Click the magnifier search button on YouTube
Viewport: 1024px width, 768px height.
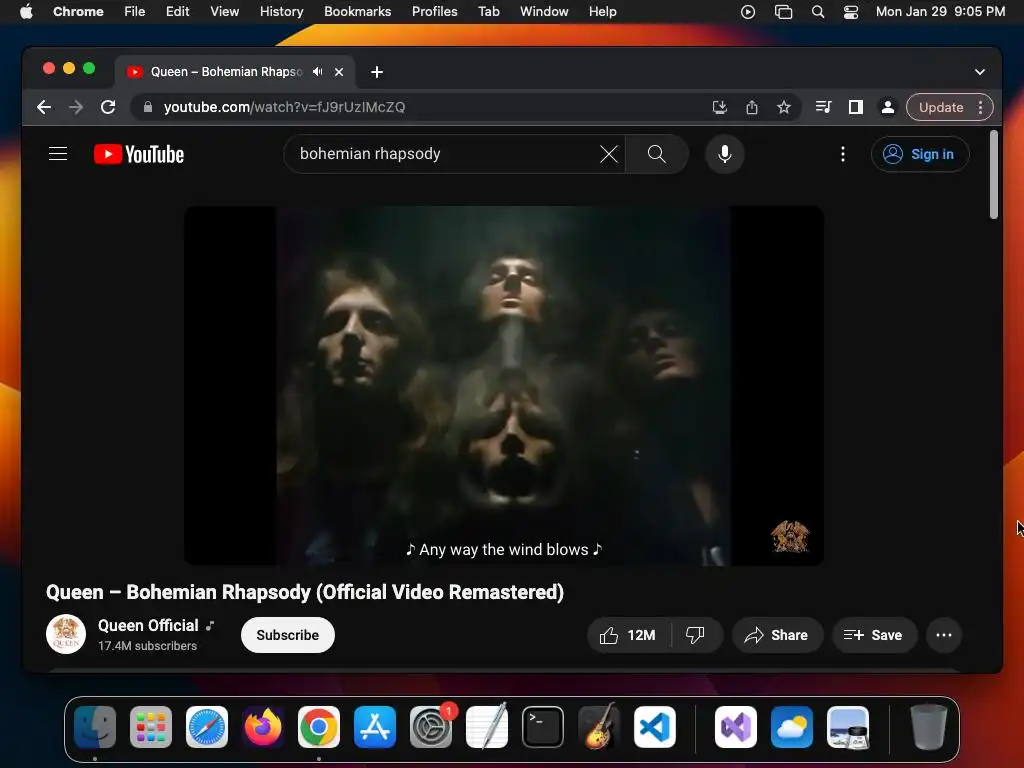pos(656,154)
